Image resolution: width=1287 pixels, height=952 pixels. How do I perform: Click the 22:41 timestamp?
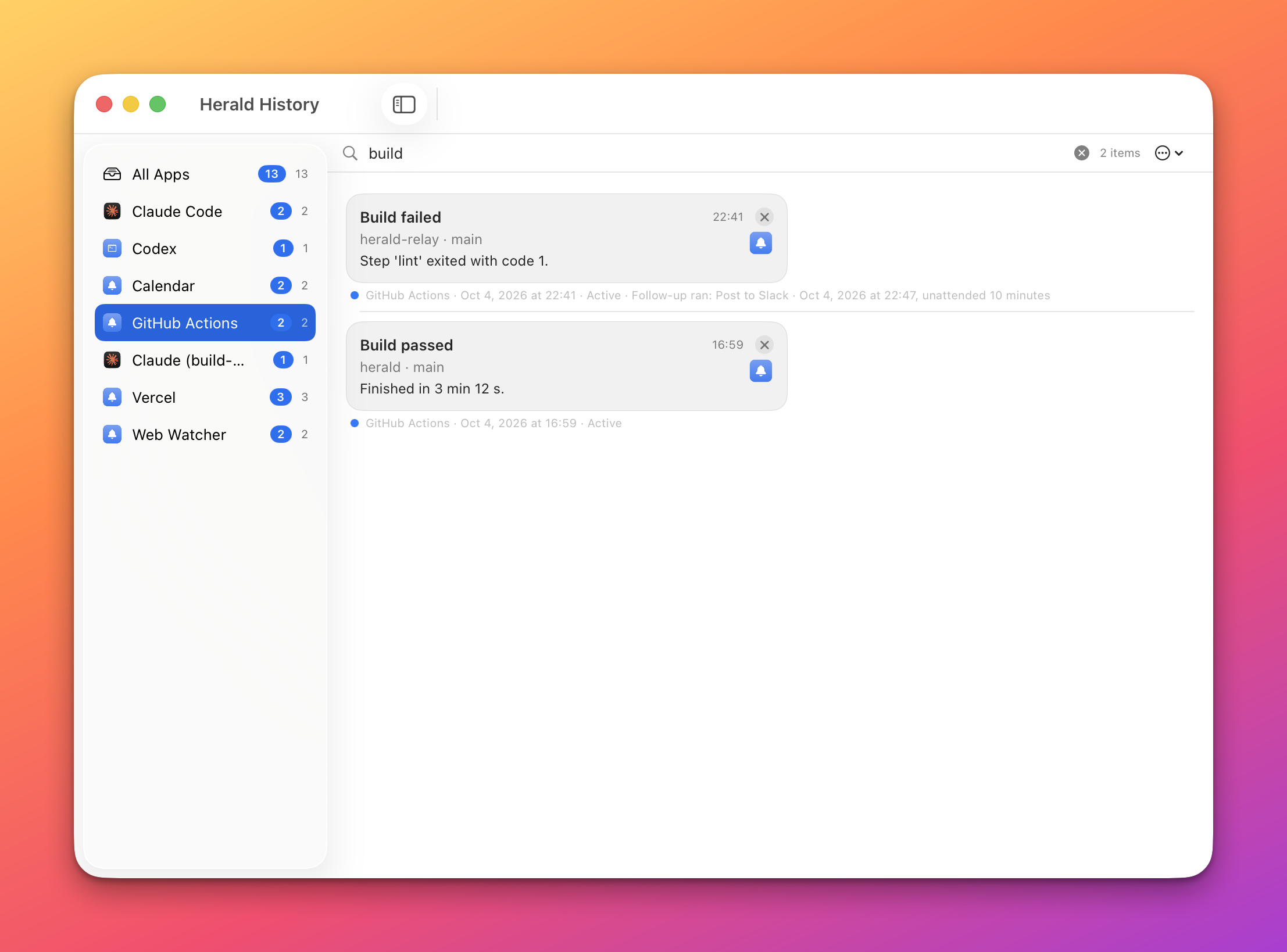[x=728, y=217]
